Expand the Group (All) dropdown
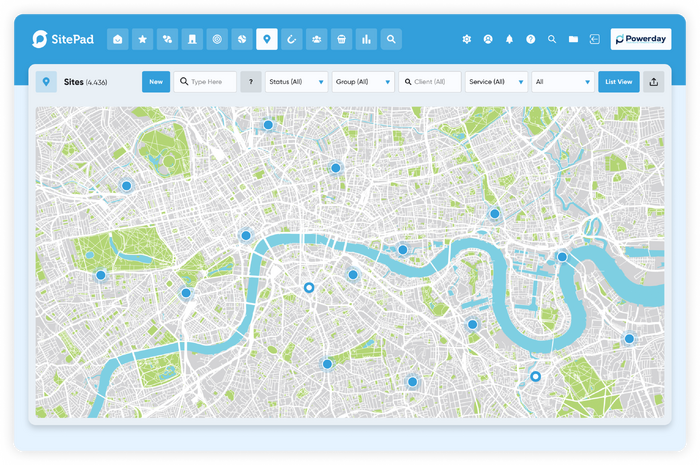The height and width of the screenshot is (465, 700). tap(362, 82)
